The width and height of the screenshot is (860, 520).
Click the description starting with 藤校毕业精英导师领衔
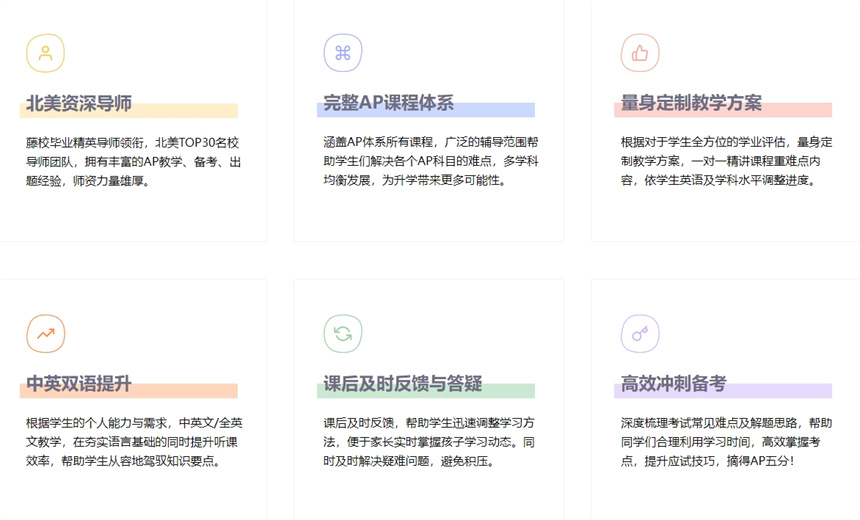point(134,162)
